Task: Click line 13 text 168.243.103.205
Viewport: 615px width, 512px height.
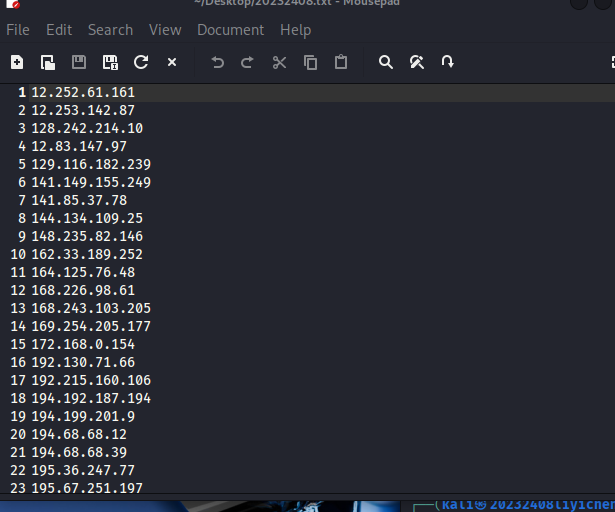Action: (x=91, y=308)
